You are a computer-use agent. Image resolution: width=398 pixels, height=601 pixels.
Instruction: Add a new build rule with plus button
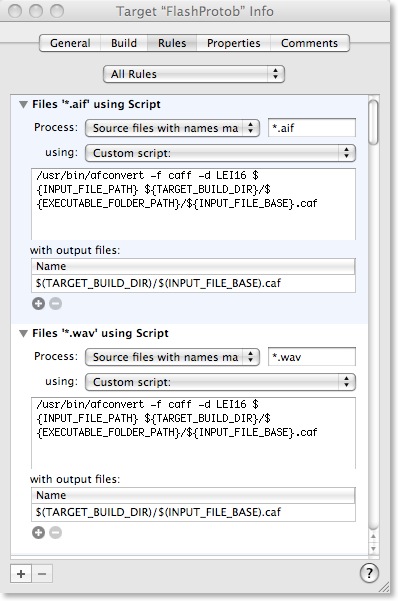pos(21,574)
